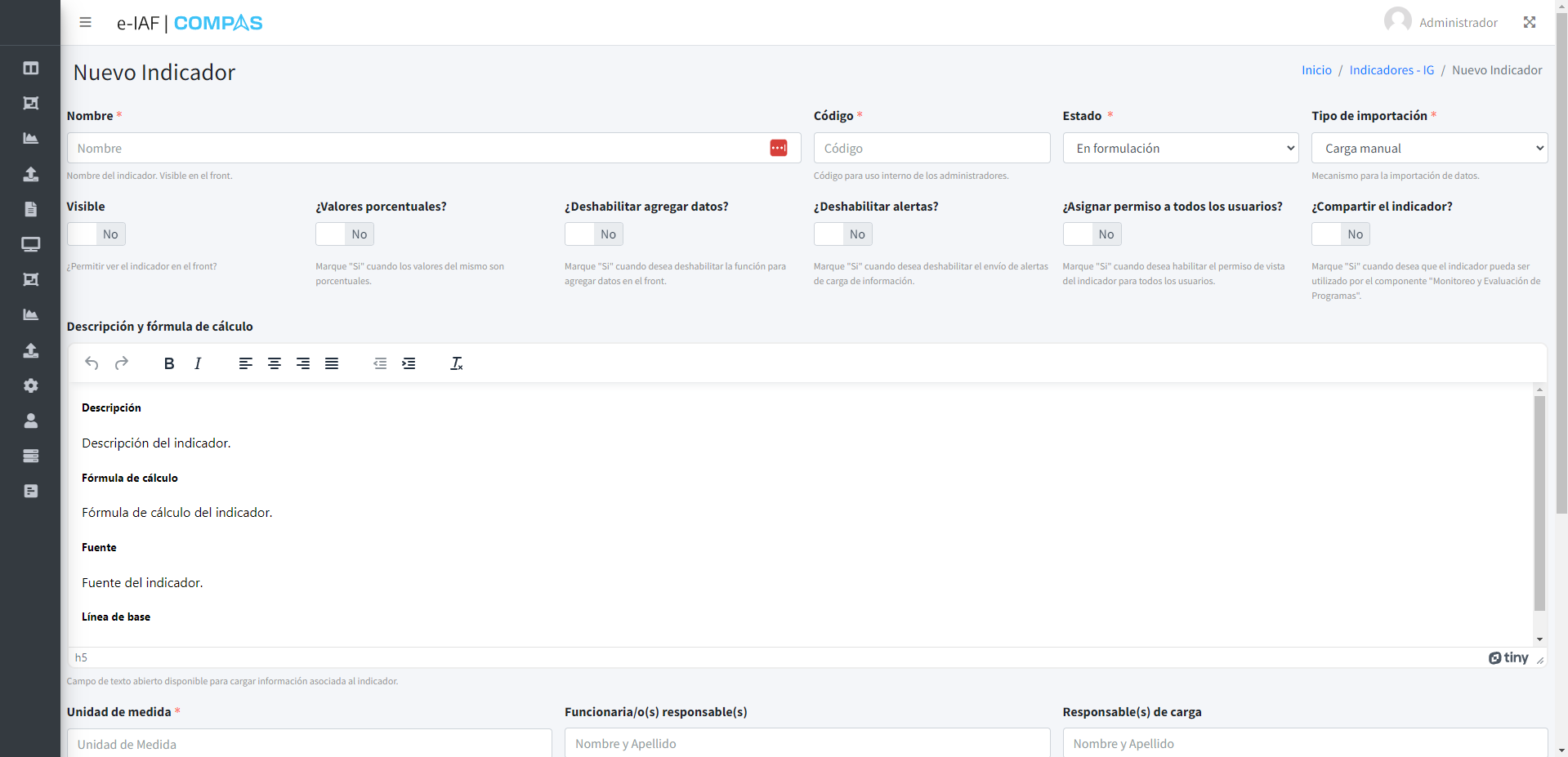Clear formatting in the editor
Image resolution: width=1568 pixels, height=757 pixels.
(457, 363)
